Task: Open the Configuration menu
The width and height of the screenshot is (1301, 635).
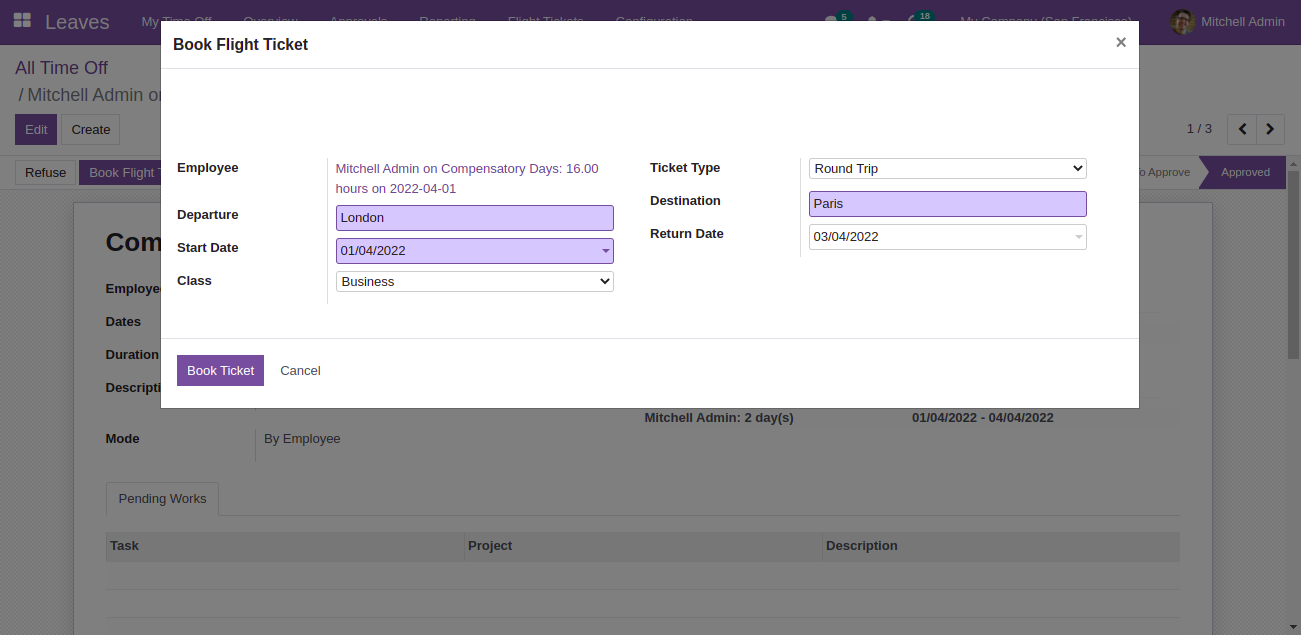Action: tap(653, 20)
